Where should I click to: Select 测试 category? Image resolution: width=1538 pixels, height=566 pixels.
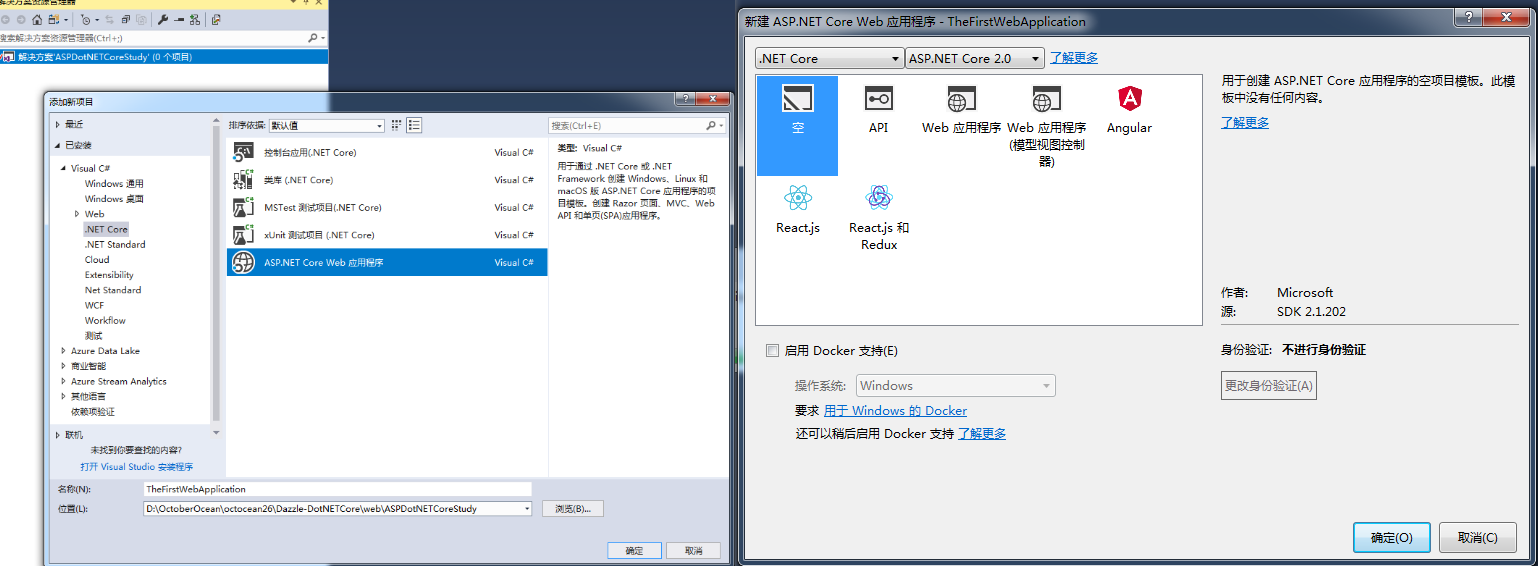click(x=93, y=335)
